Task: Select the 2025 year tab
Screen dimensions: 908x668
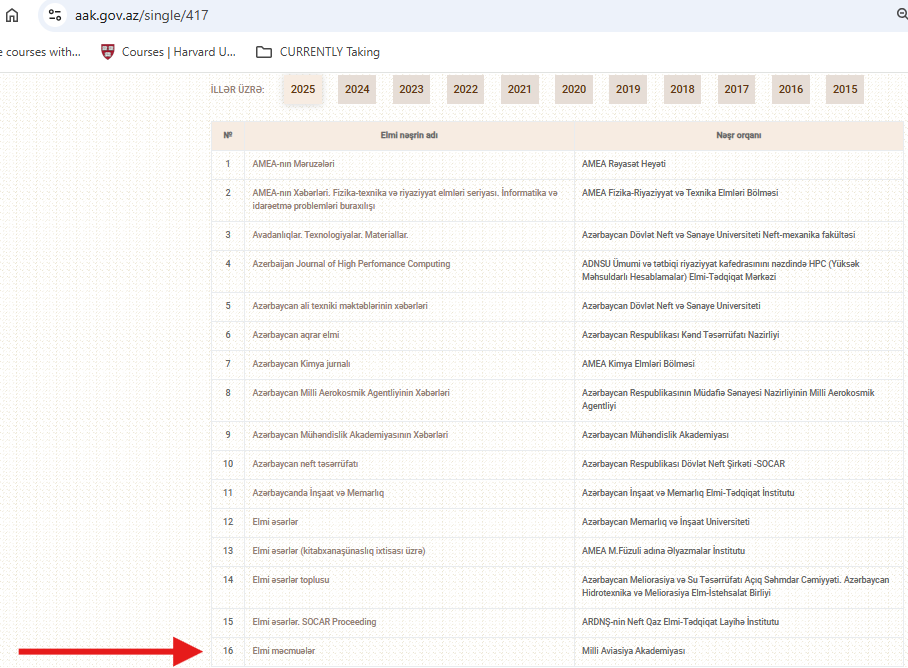Action: (303, 89)
